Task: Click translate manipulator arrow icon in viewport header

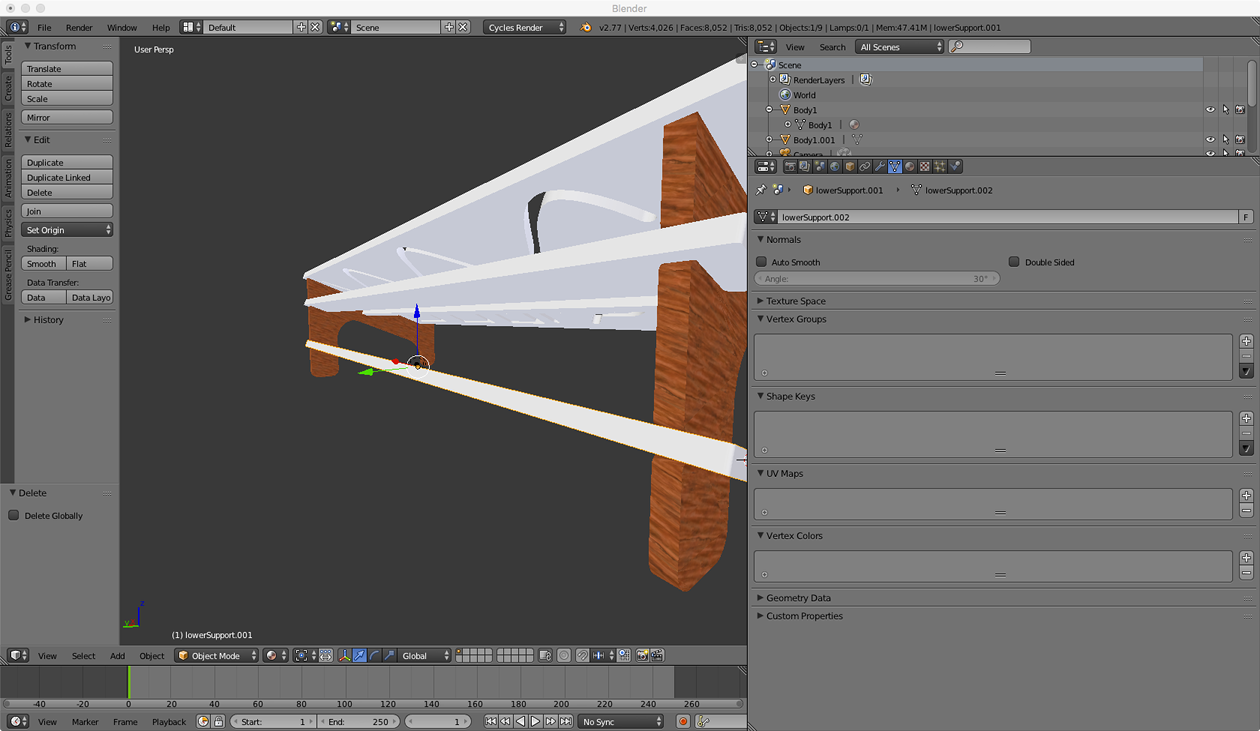Action: (x=360, y=656)
